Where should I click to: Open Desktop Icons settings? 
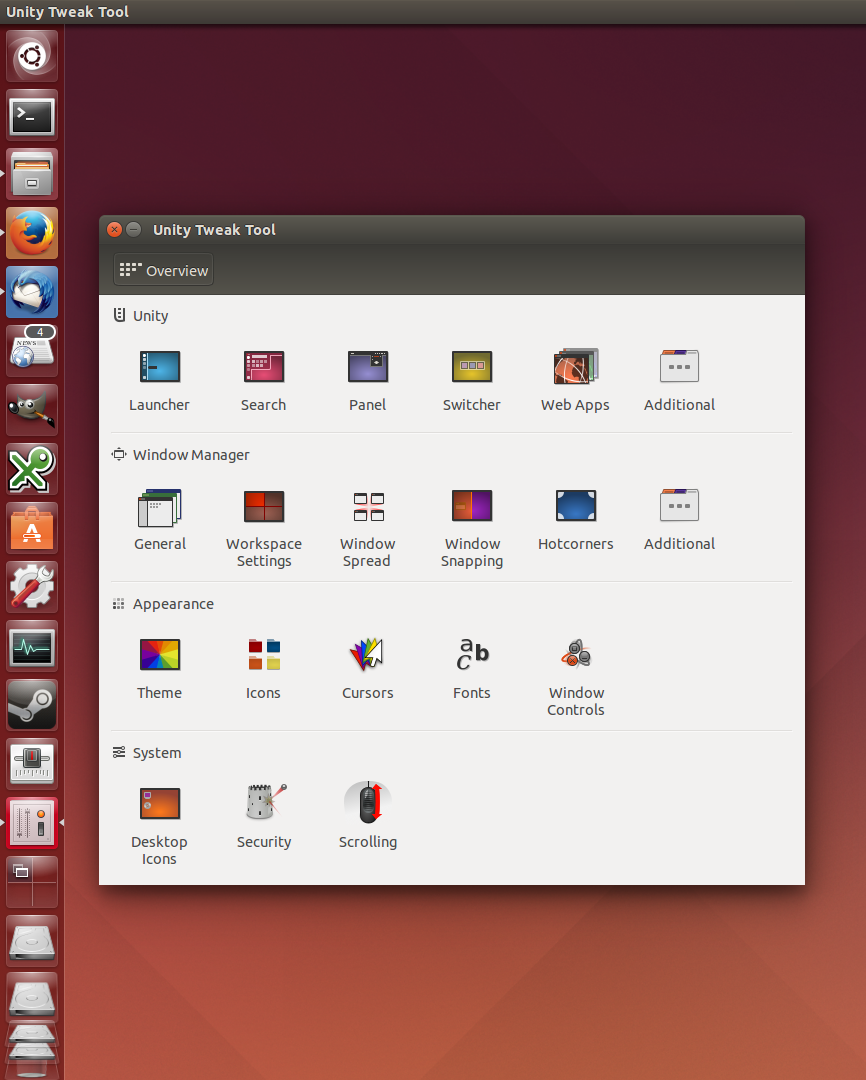pyautogui.click(x=160, y=804)
